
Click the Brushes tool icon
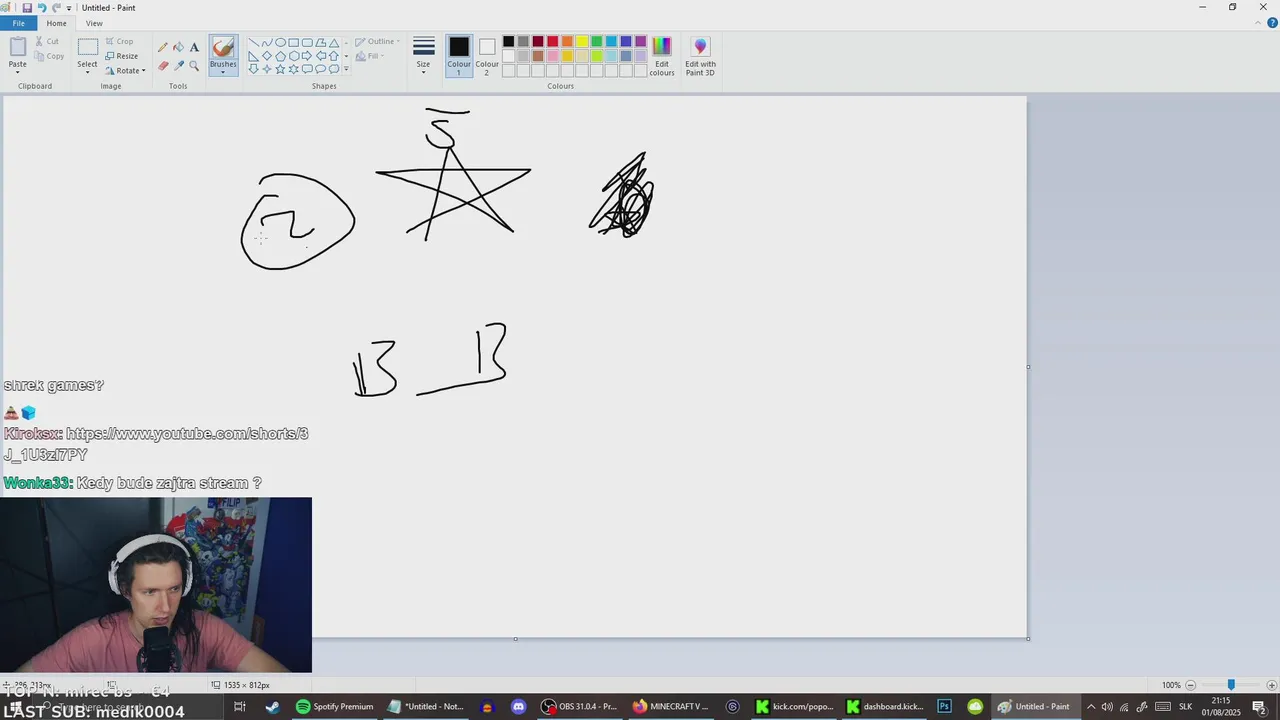click(x=223, y=47)
